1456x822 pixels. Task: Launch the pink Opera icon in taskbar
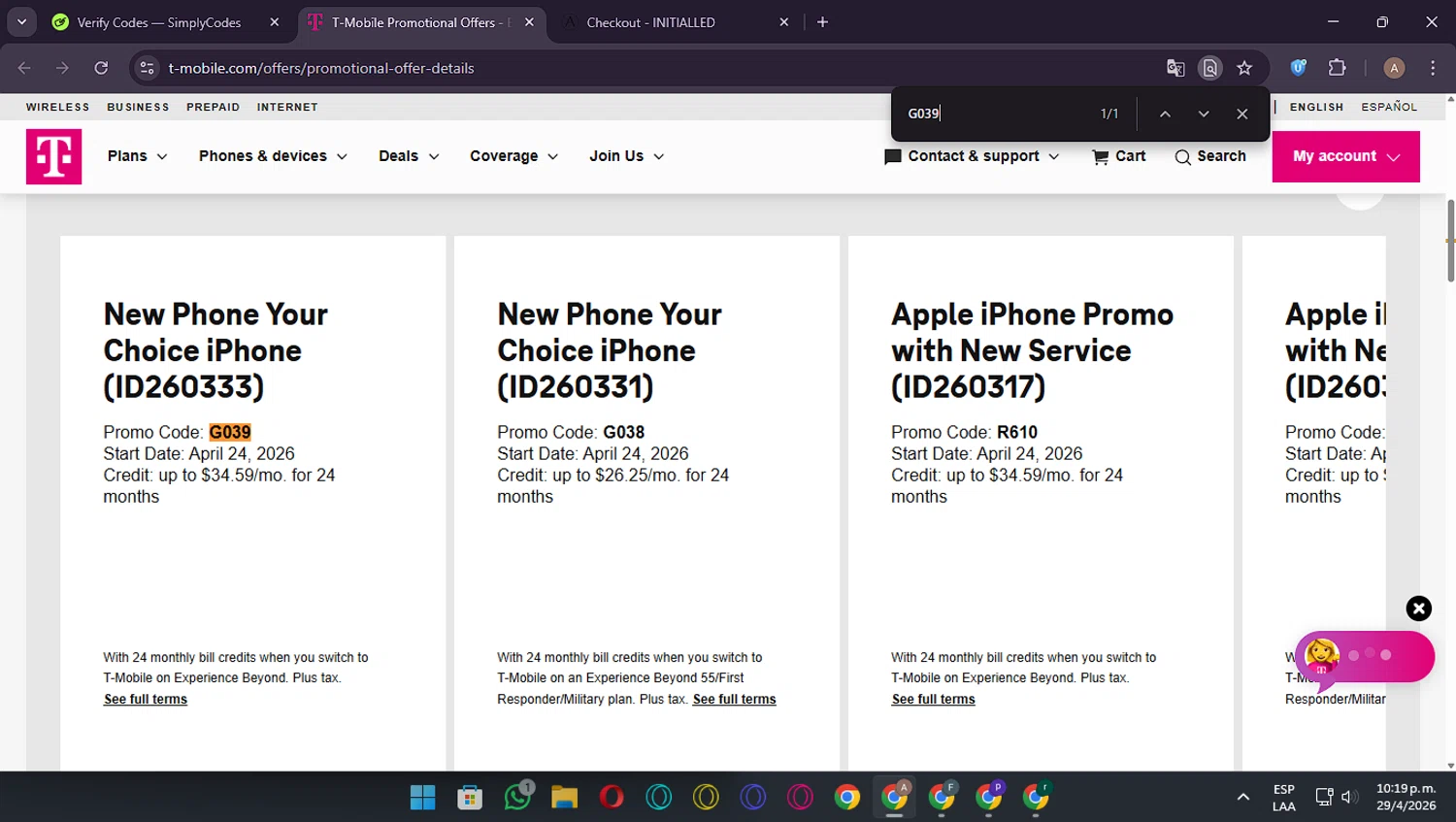800,797
